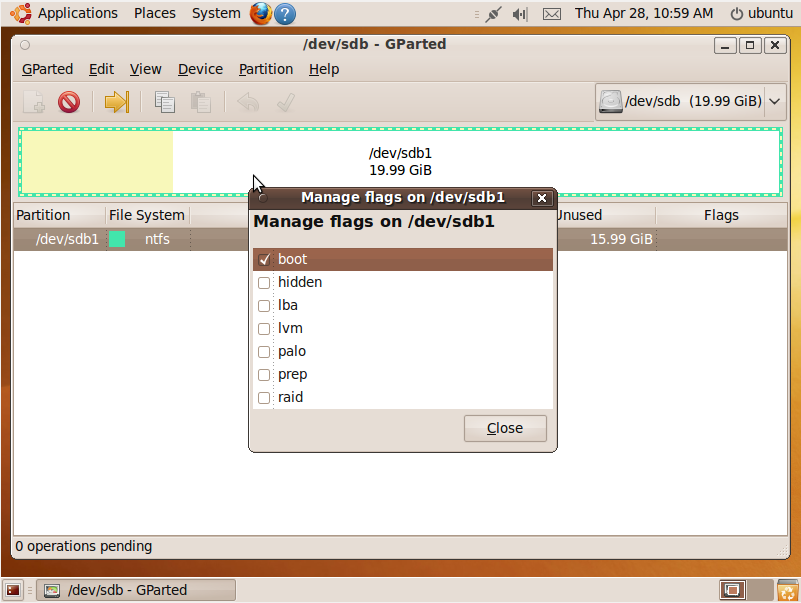The image size is (801, 603).
Task: Click the Ubuntu logo in the top panel
Action: [x=21, y=13]
